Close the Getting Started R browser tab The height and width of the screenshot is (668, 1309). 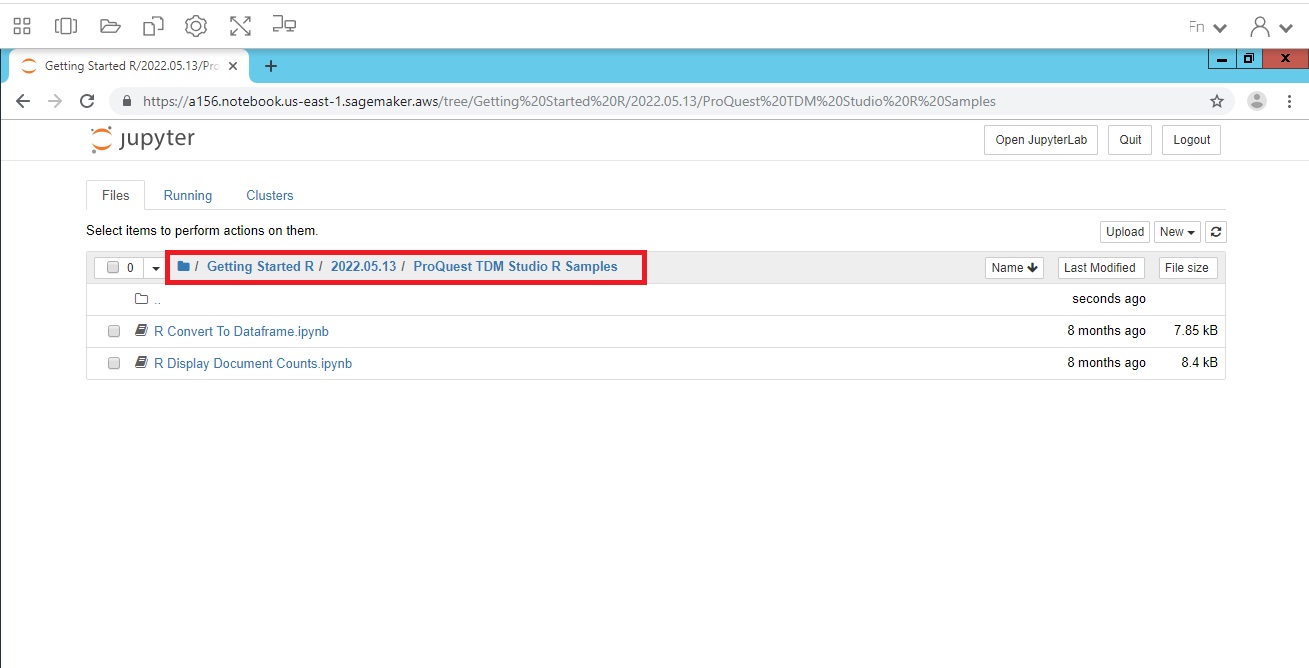point(233,66)
